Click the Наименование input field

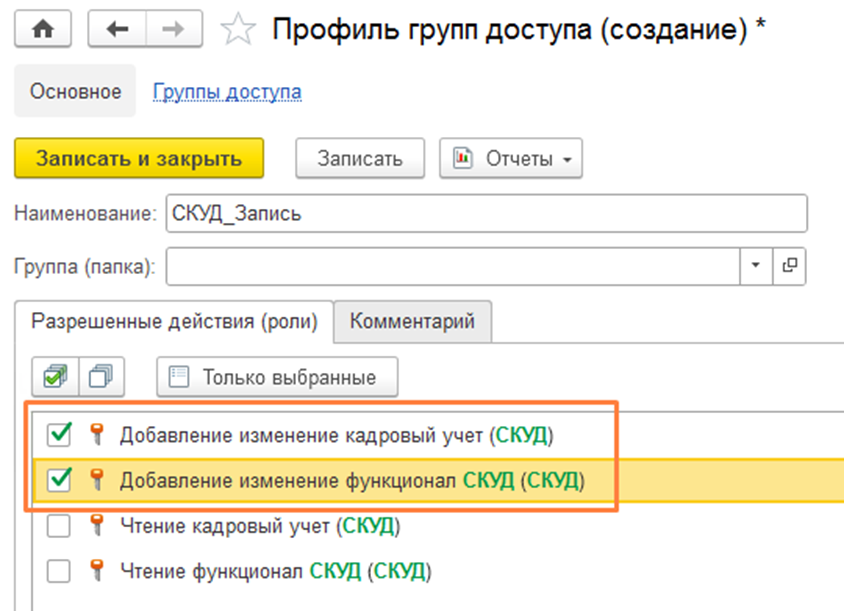click(x=486, y=214)
